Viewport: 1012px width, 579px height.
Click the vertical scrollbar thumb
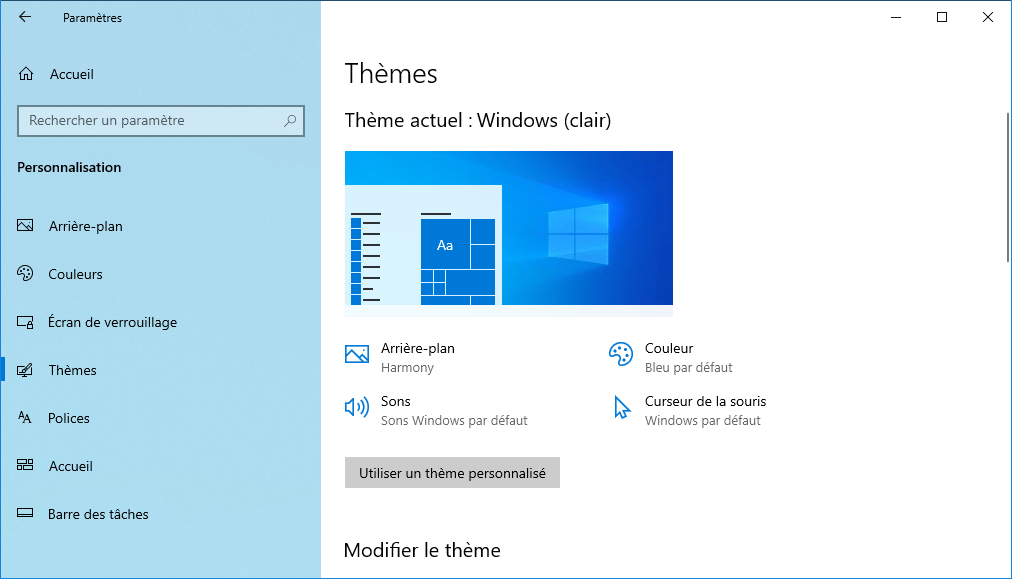point(1007,187)
